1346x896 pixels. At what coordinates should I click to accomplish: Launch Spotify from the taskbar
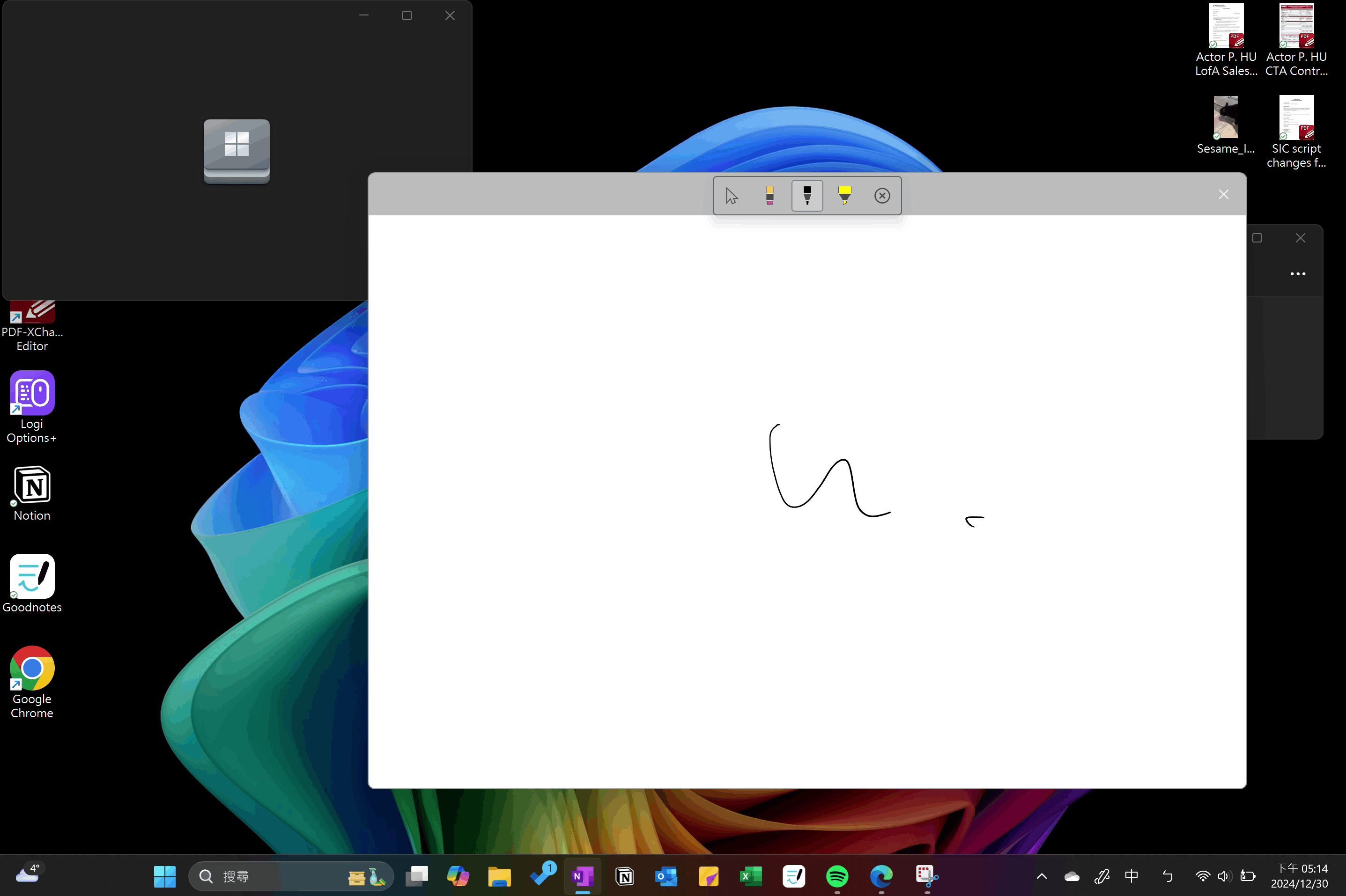[x=837, y=876]
